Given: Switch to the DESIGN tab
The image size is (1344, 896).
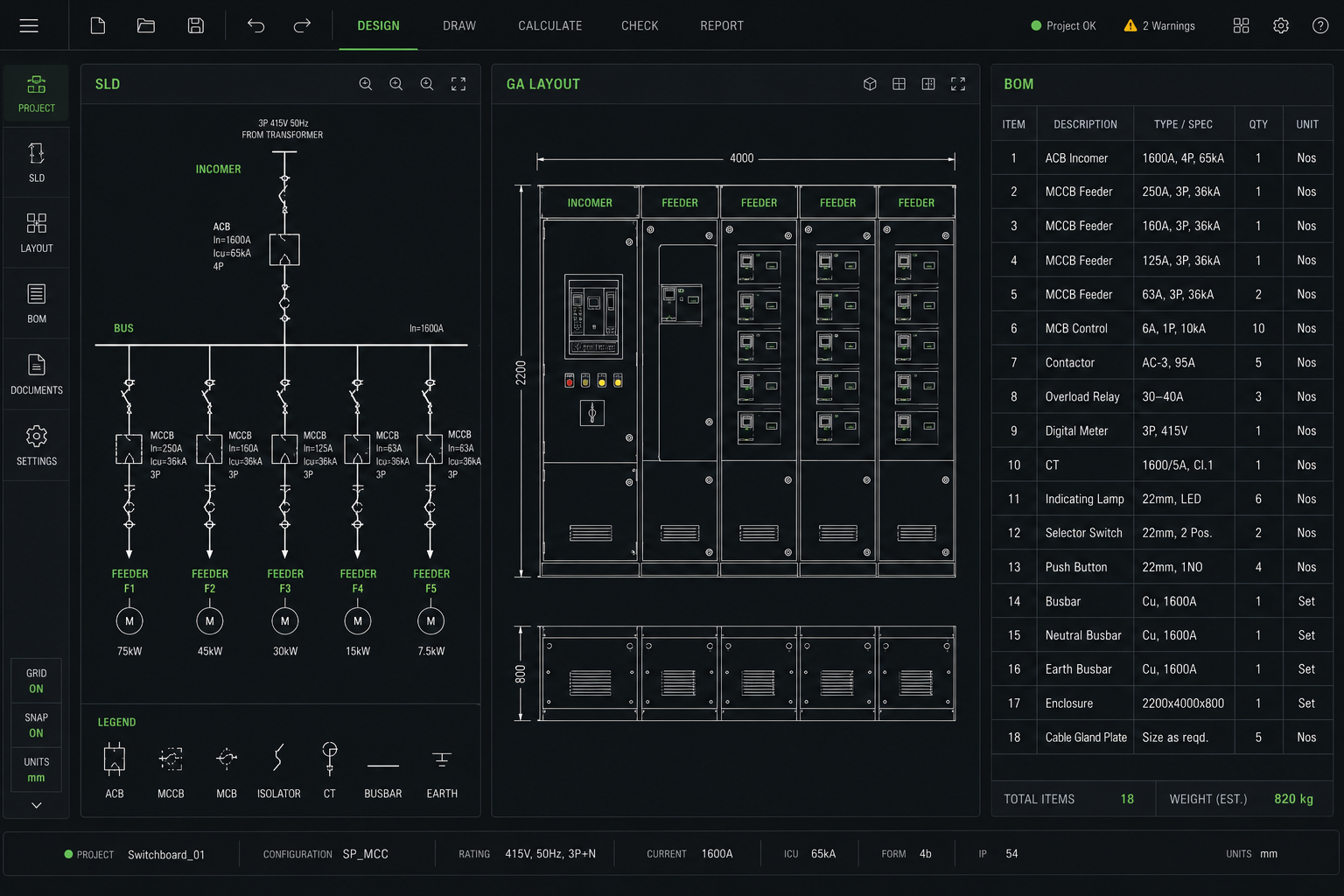Looking at the screenshot, I should (x=378, y=25).
